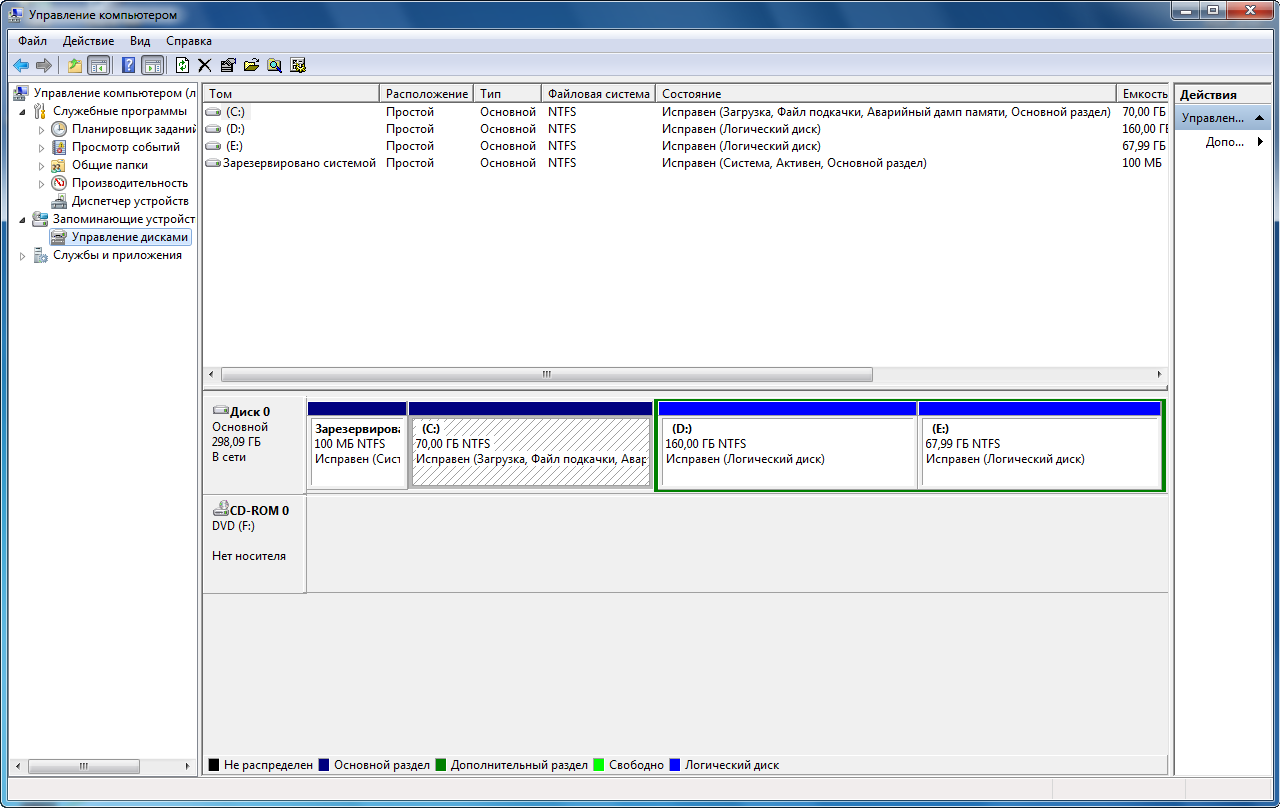This screenshot has width=1280, height=808.
Task: Click the Back arrow toolbar icon
Action: click(20, 65)
